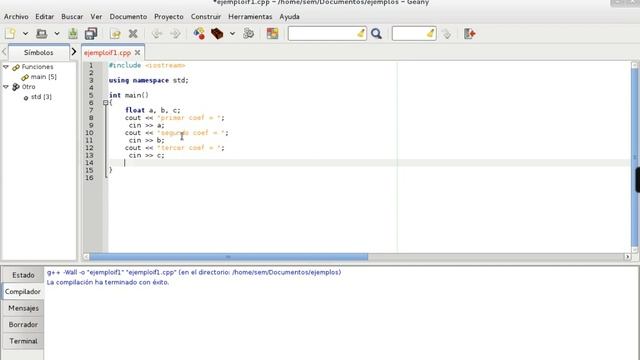Click the horizontal scrollbar left arrow
This screenshot has width=640, height=360.
(x=86, y=257)
